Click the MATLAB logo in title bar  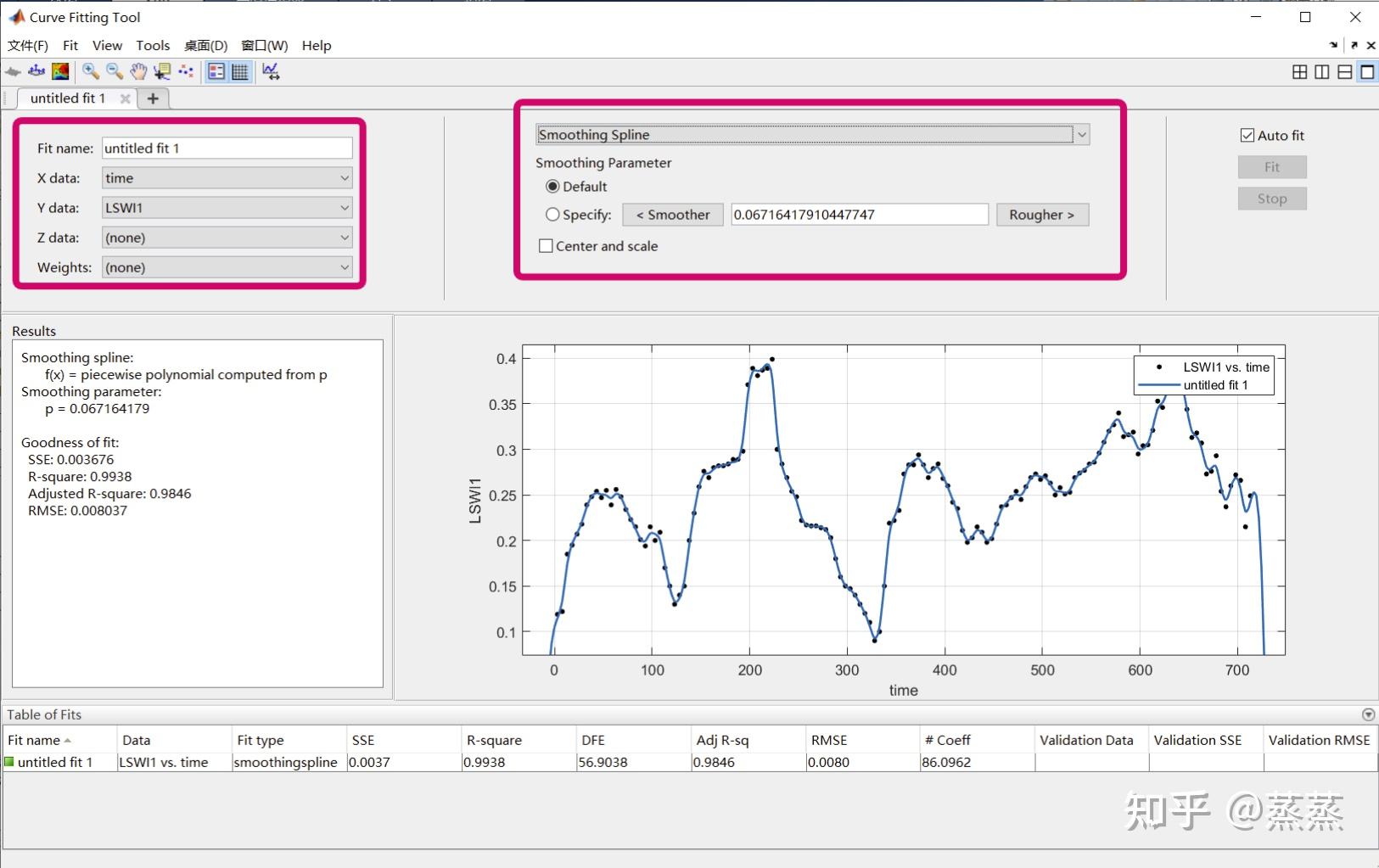[x=16, y=17]
